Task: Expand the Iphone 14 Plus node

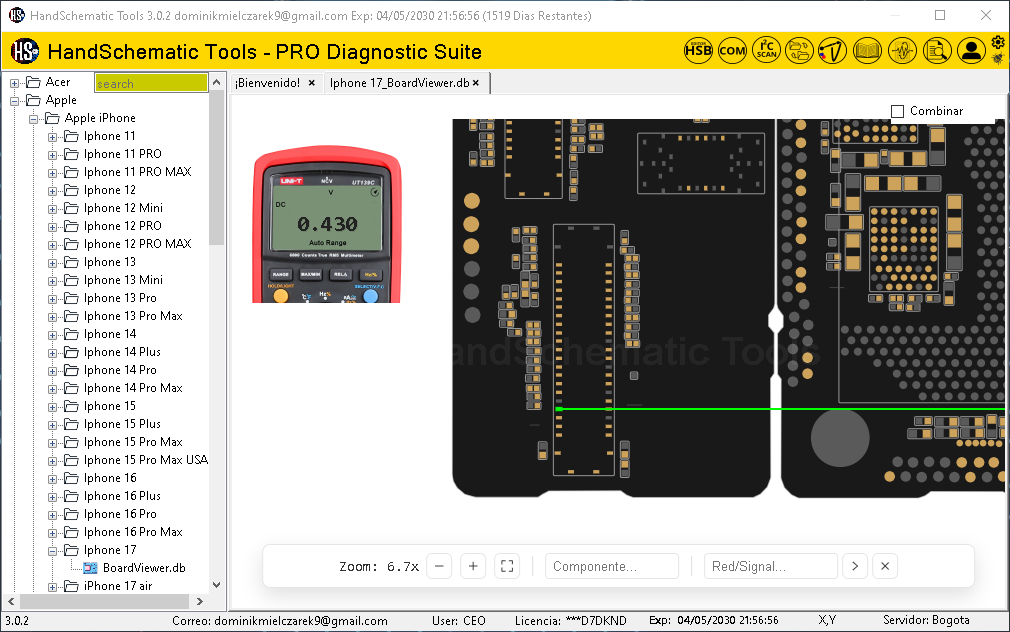Action: [53, 353]
